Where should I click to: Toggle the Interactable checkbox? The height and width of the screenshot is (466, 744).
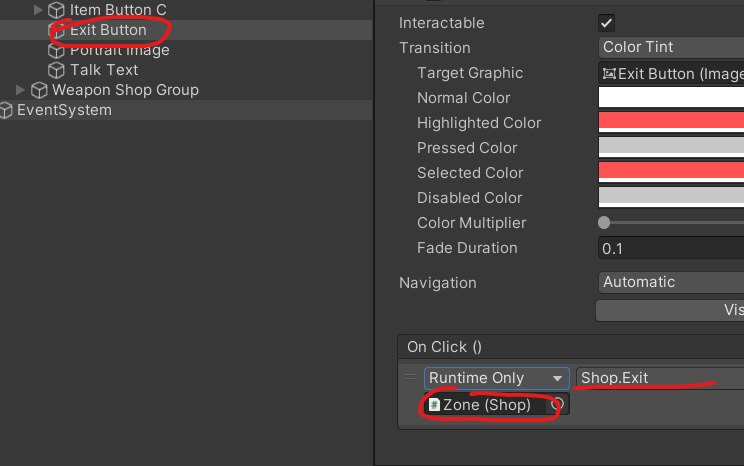point(606,23)
